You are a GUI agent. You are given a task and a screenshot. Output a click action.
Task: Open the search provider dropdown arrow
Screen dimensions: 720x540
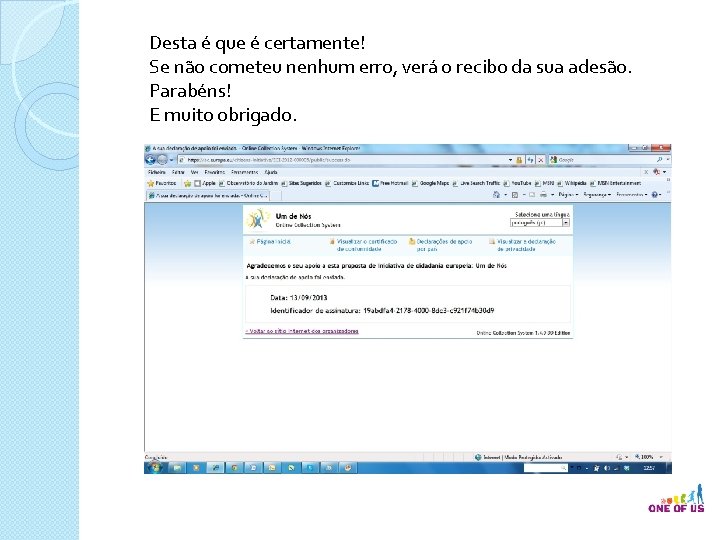(x=668, y=160)
